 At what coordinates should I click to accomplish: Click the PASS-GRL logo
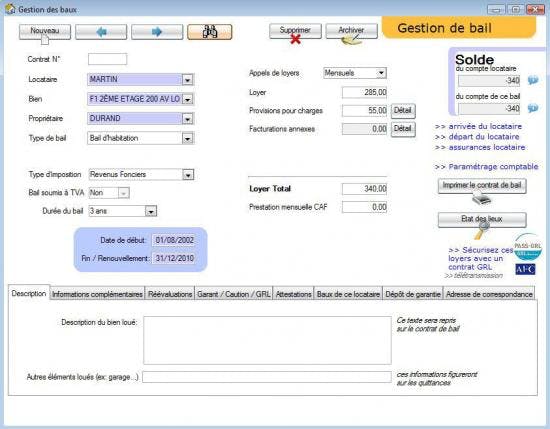[528, 247]
